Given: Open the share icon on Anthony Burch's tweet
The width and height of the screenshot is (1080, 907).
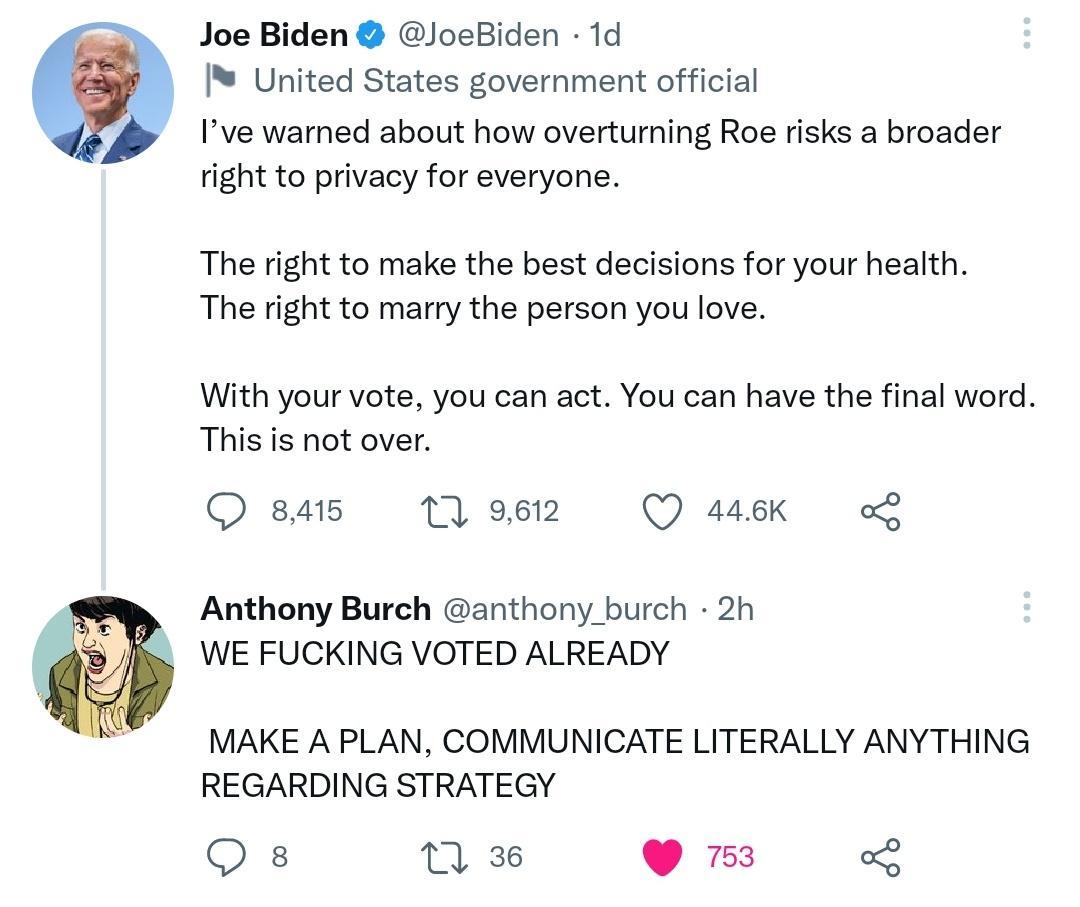Looking at the screenshot, I should point(881,856).
